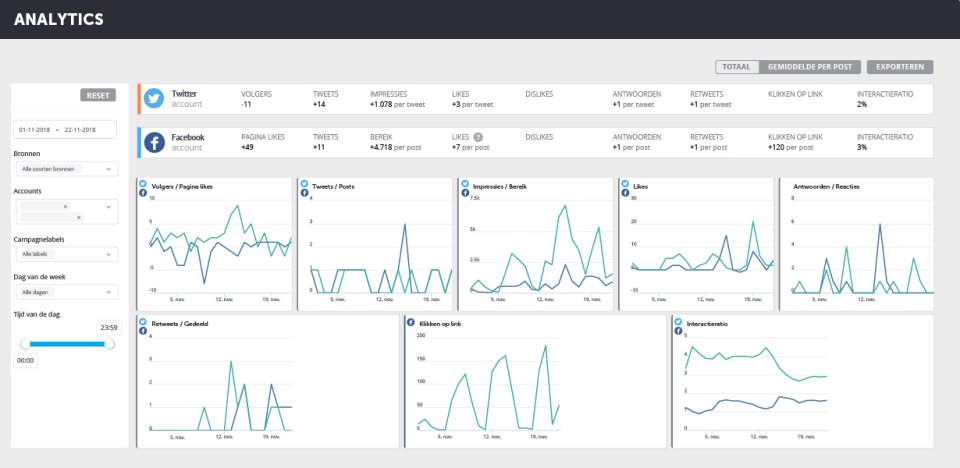
Task: Click Twitter icon on Retweets / Gedeeld chart
Action: (143, 321)
